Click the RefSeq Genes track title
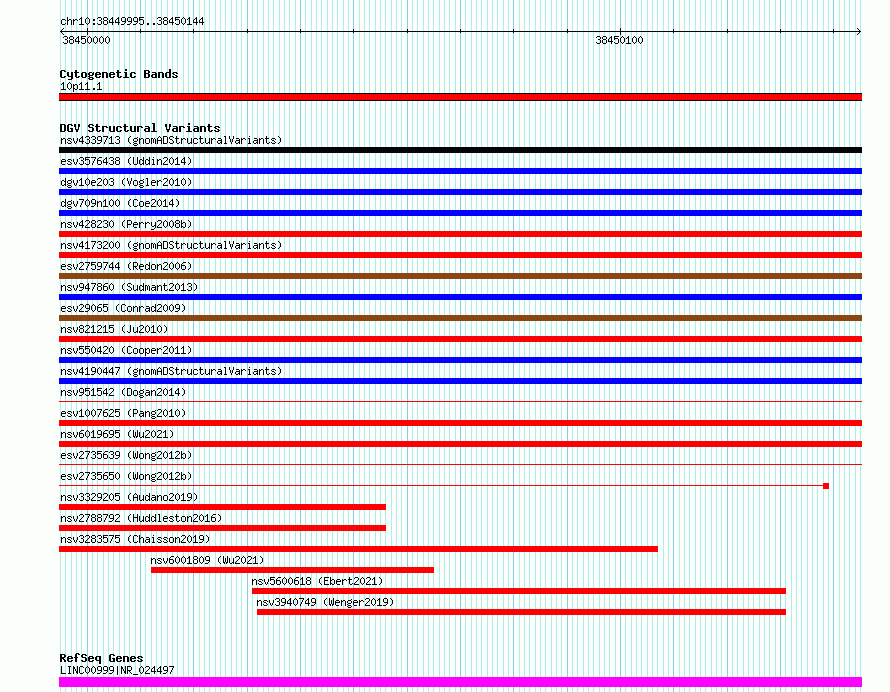Viewport: 890px width, 692px height. (x=101, y=658)
